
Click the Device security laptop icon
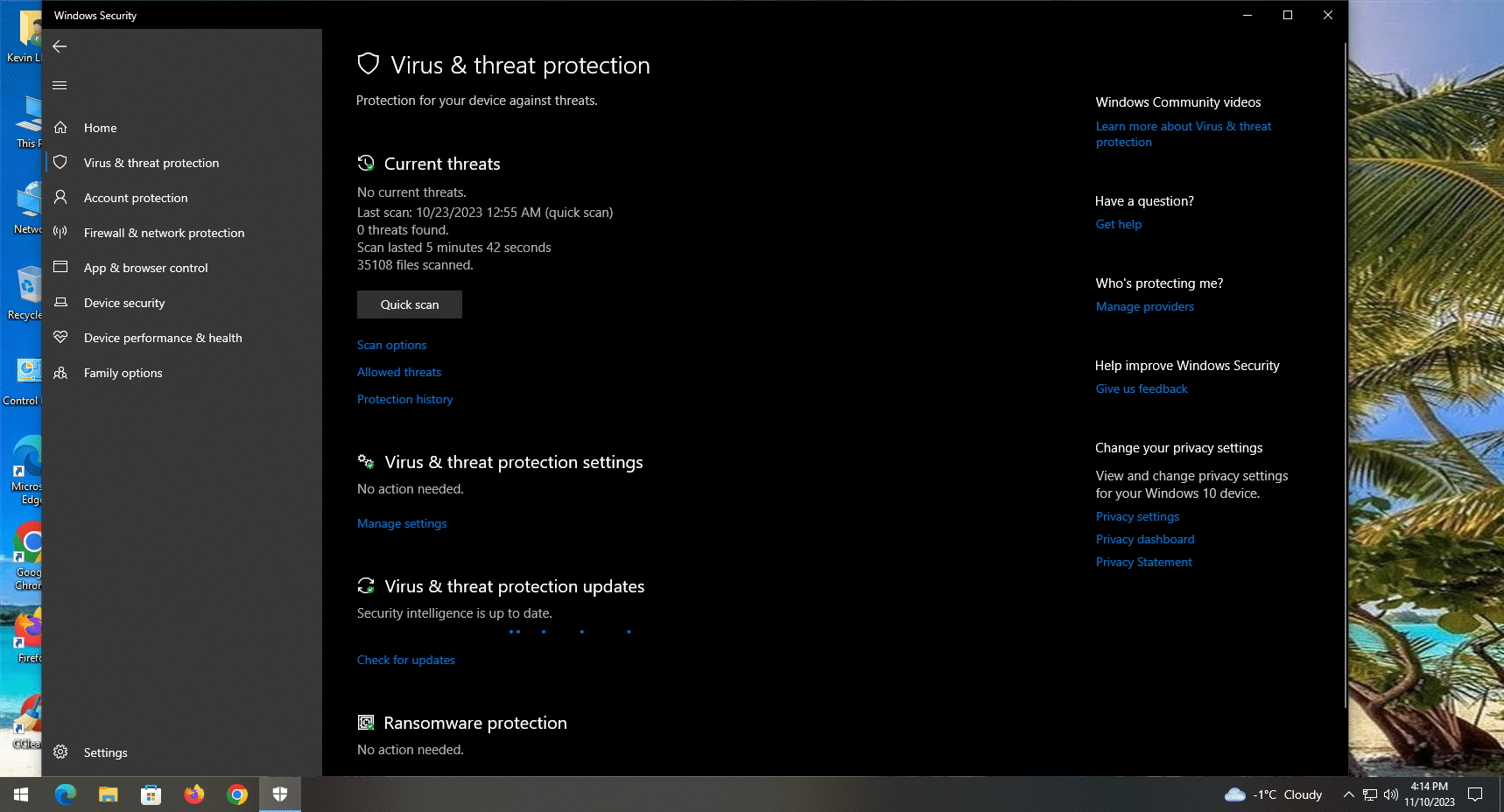click(x=60, y=303)
